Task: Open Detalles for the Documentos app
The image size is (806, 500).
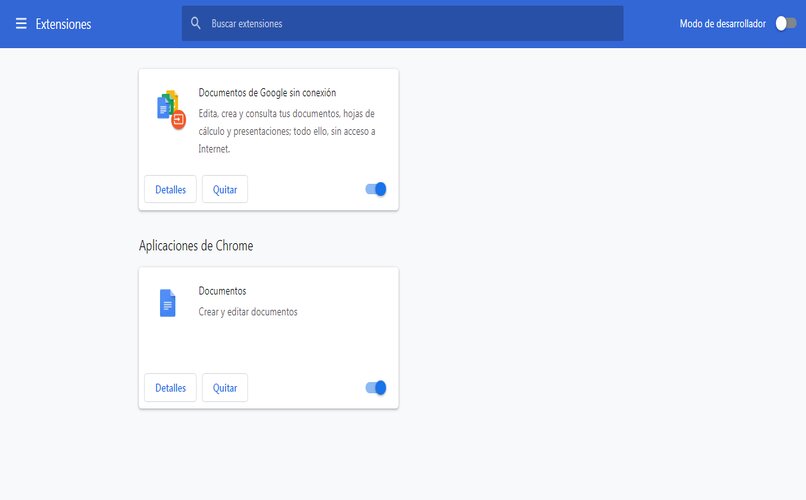Action: (x=170, y=387)
